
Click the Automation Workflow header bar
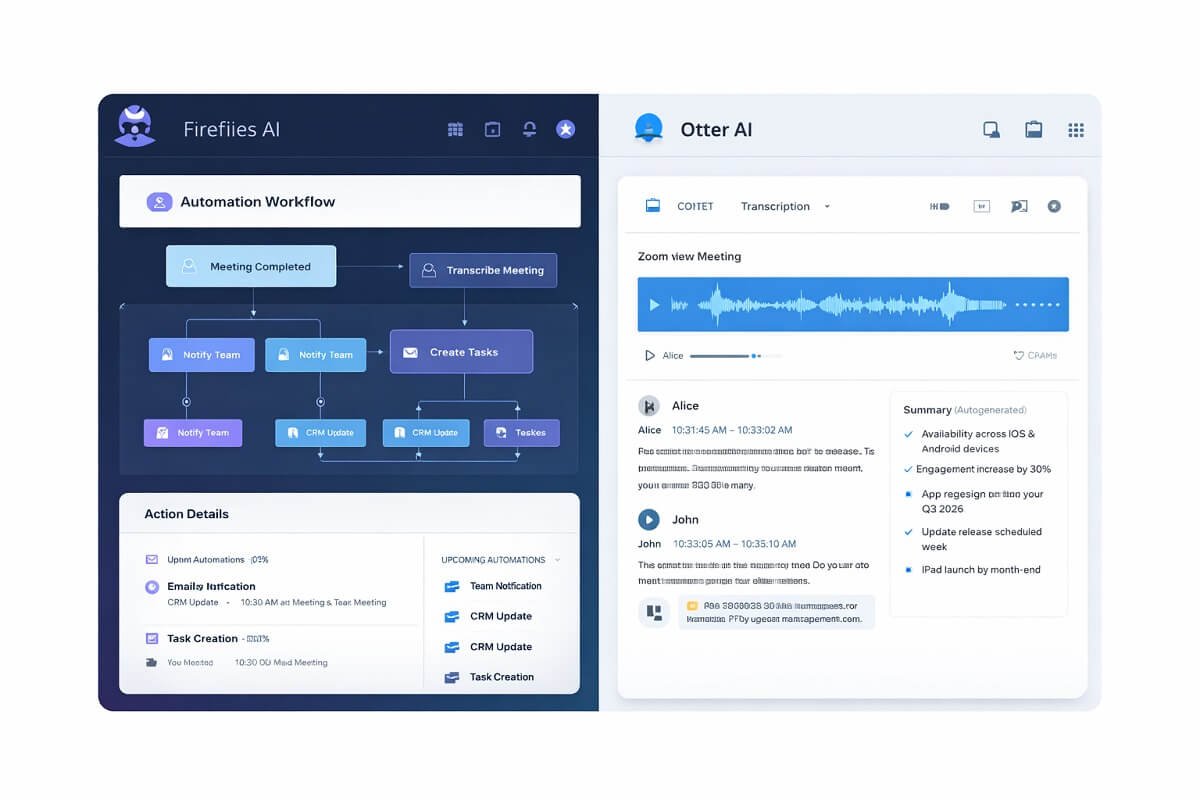coord(350,201)
